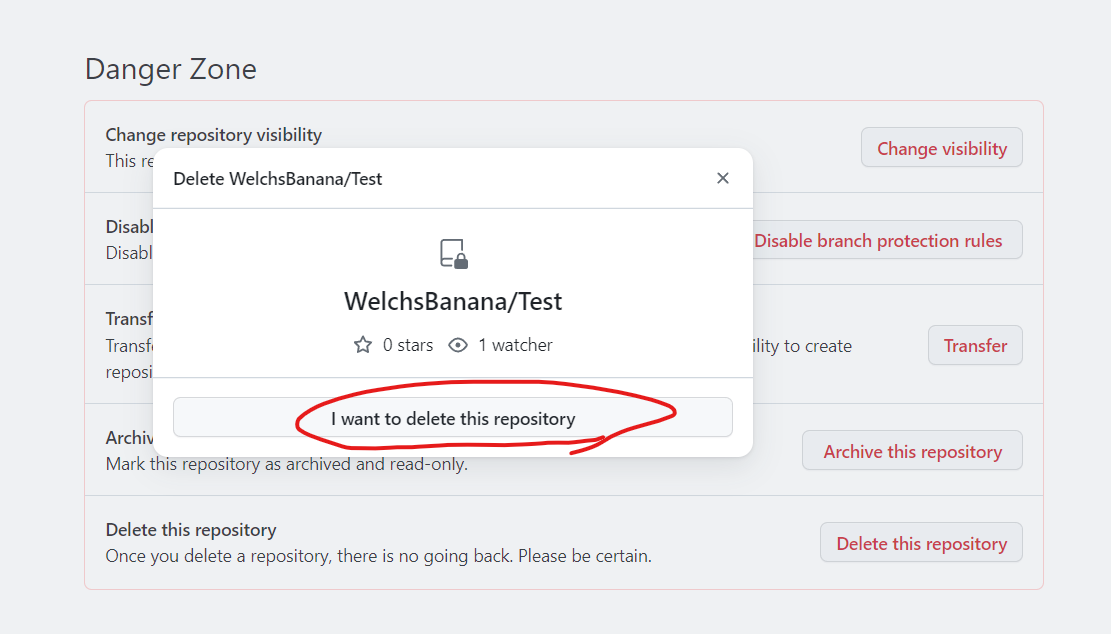
Task: Click the eye icon beside 1 watcher
Action: [458, 345]
